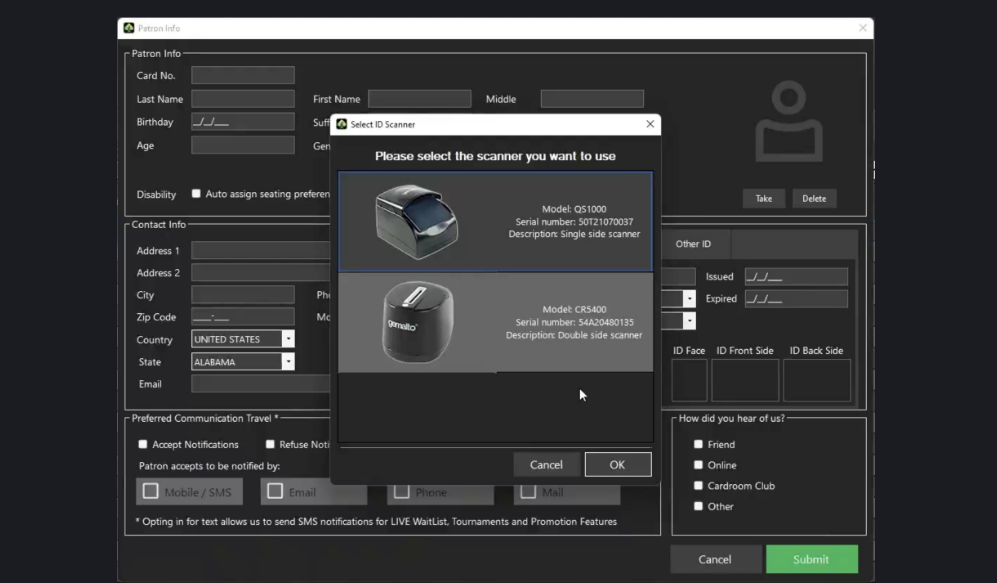Open the dropdown below the Expired row
The height and width of the screenshot is (583, 997).
click(689, 321)
